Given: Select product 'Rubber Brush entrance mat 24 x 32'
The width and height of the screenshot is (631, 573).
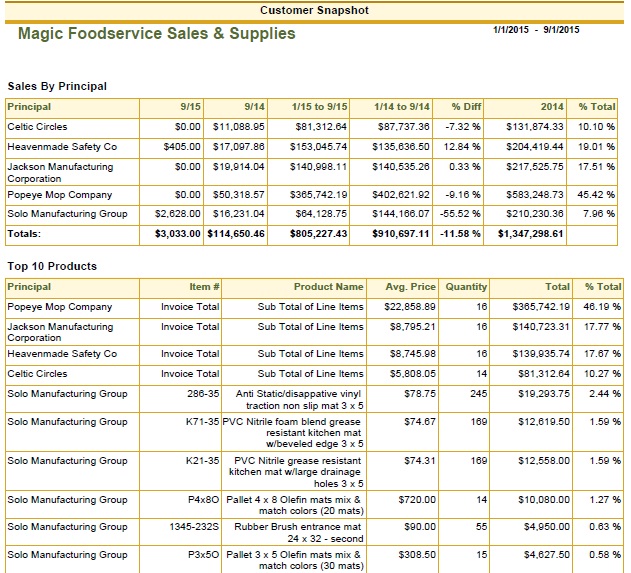Looking at the screenshot, I should (298, 533).
